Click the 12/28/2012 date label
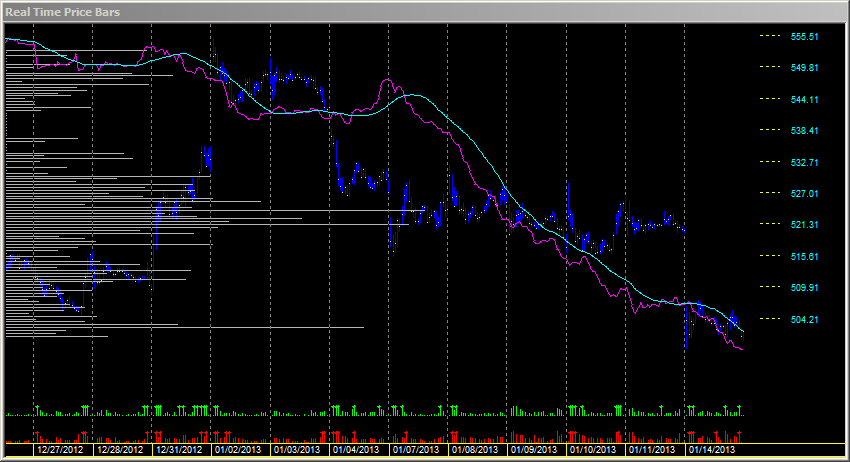 click(120, 450)
